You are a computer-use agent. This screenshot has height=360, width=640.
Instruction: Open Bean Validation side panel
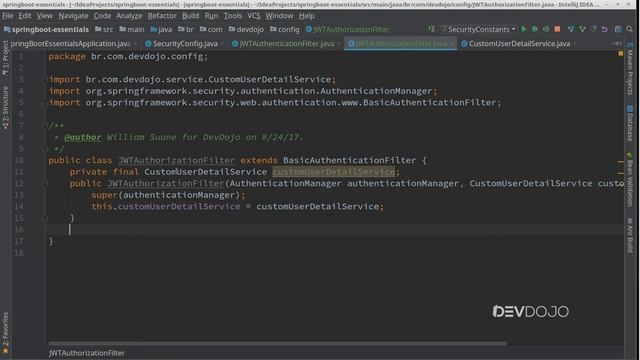pyautogui.click(x=630, y=180)
